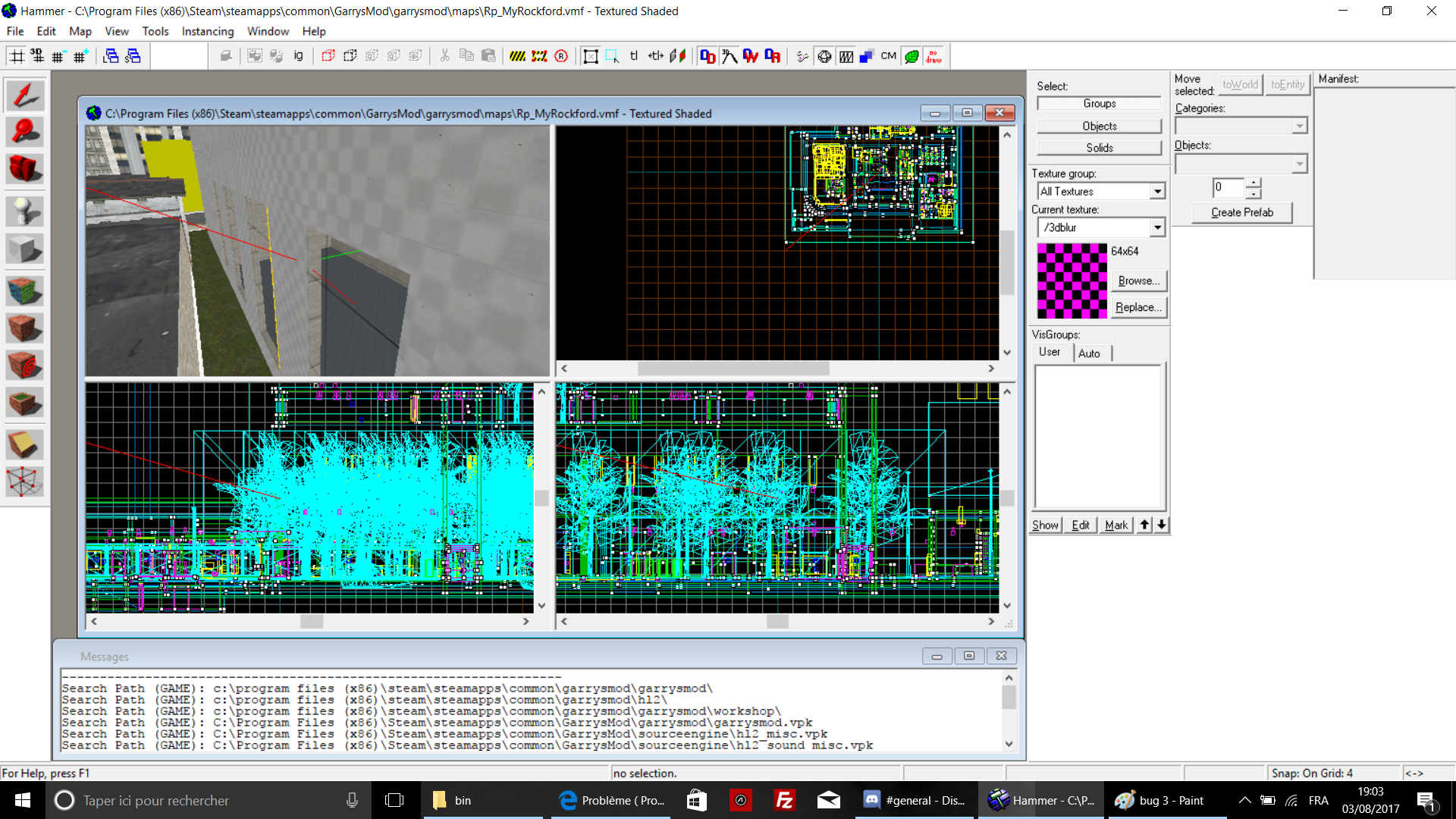Click the VisGroups Show button

pos(1045,525)
